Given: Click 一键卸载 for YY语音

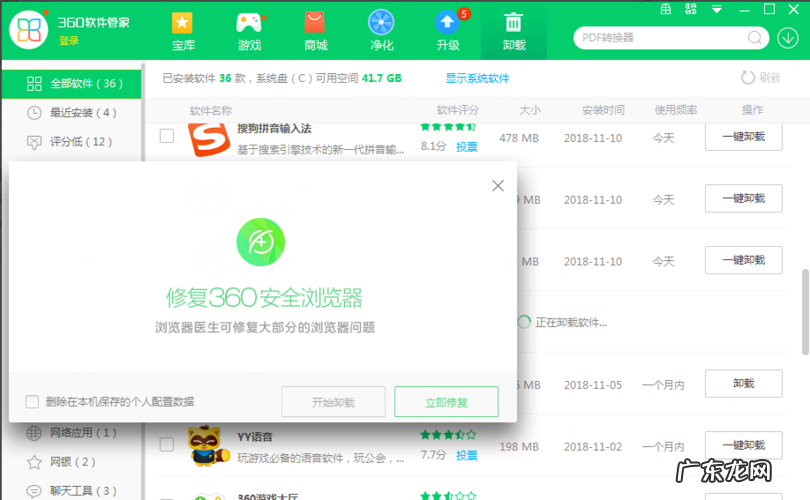Looking at the screenshot, I should (743, 445).
